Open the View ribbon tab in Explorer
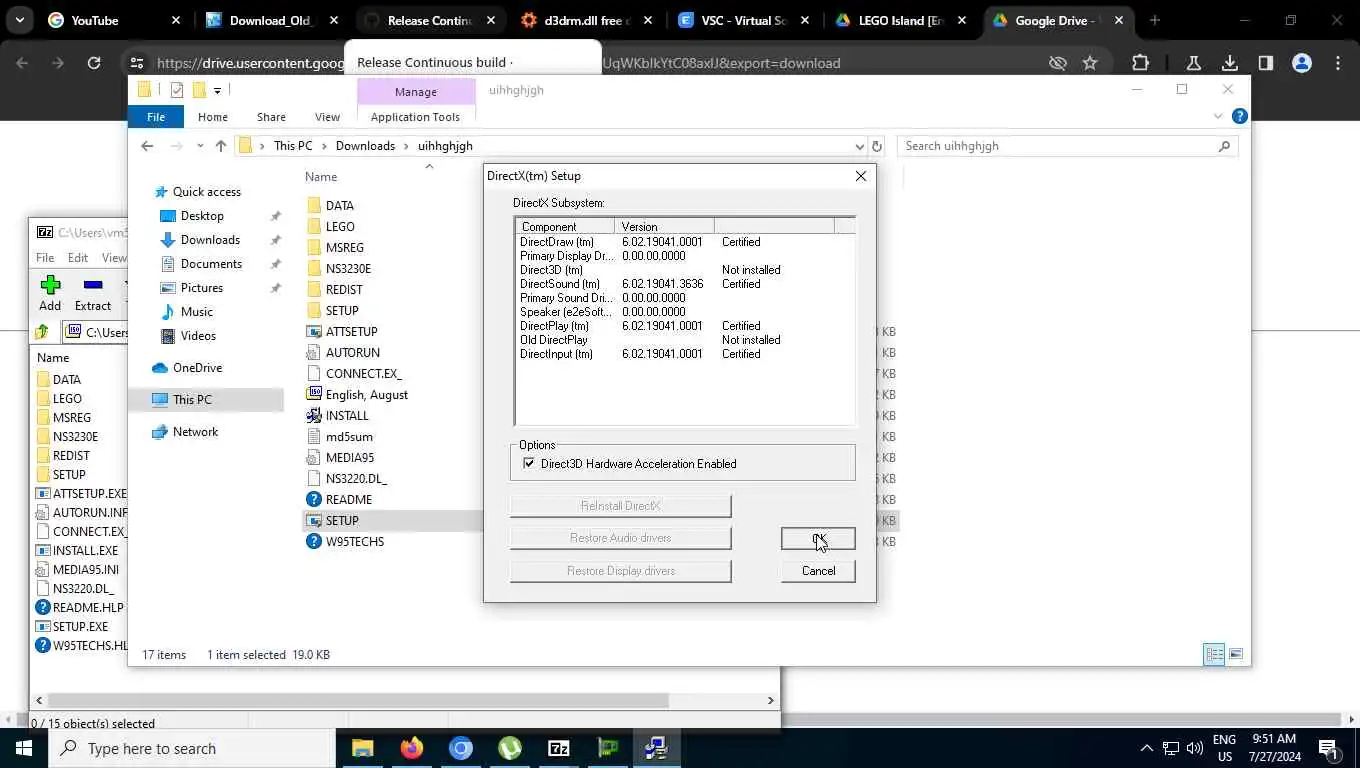 coord(327,117)
